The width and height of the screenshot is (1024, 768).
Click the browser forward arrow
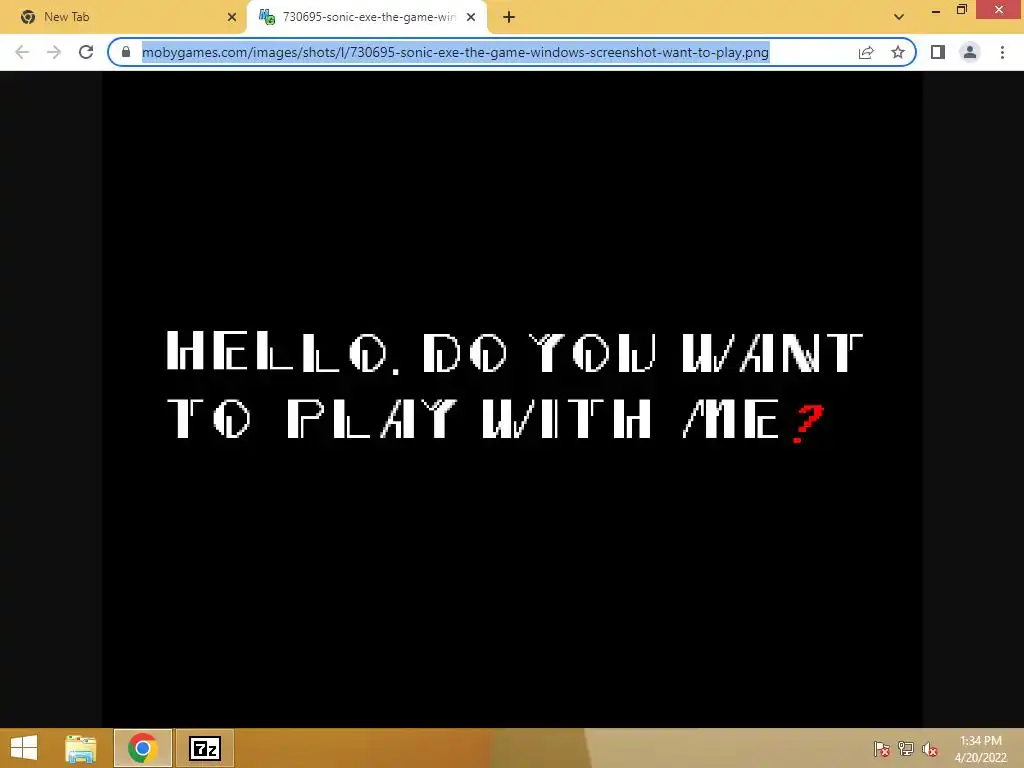54,52
